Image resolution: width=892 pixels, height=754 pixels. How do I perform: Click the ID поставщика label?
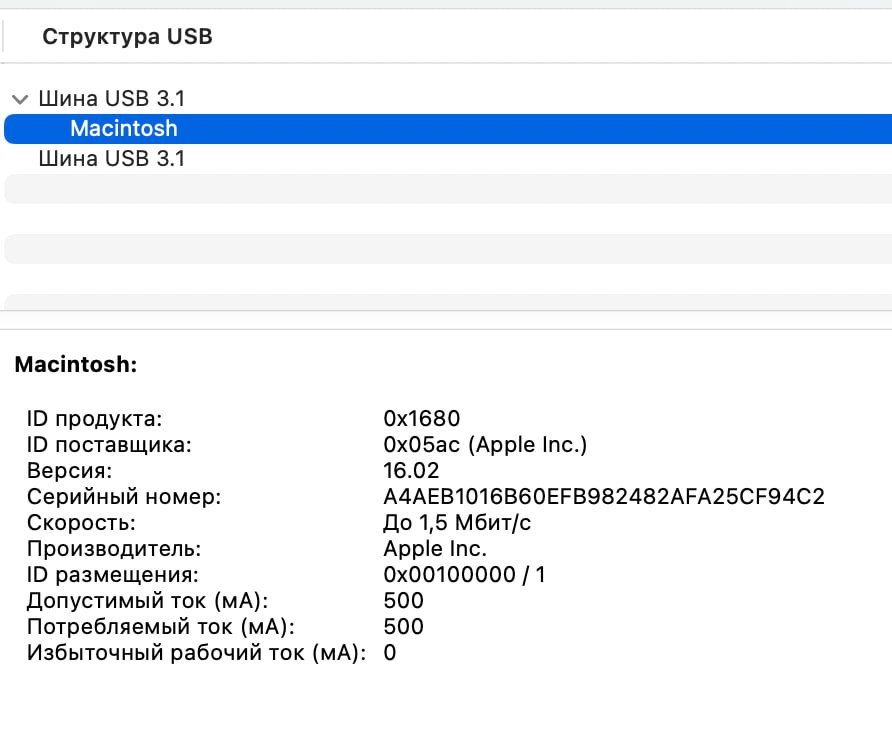point(109,445)
